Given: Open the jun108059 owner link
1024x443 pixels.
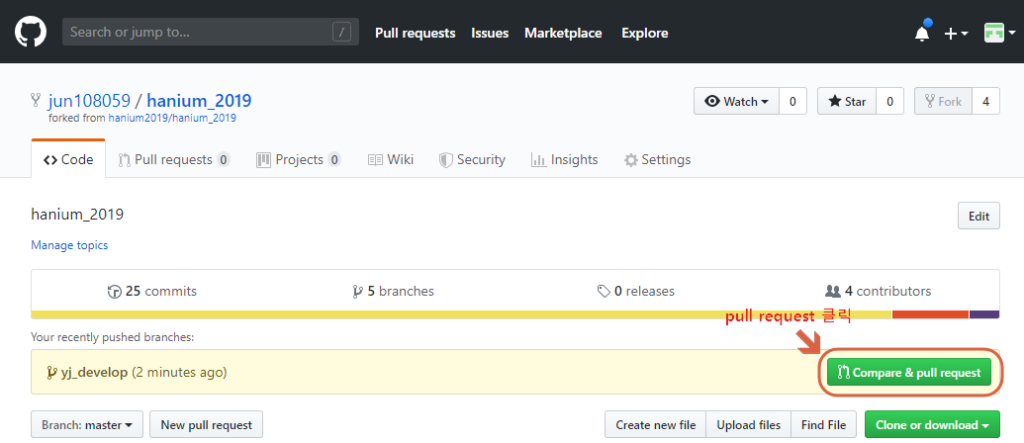Looking at the screenshot, I should pyautogui.click(x=89, y=101).
